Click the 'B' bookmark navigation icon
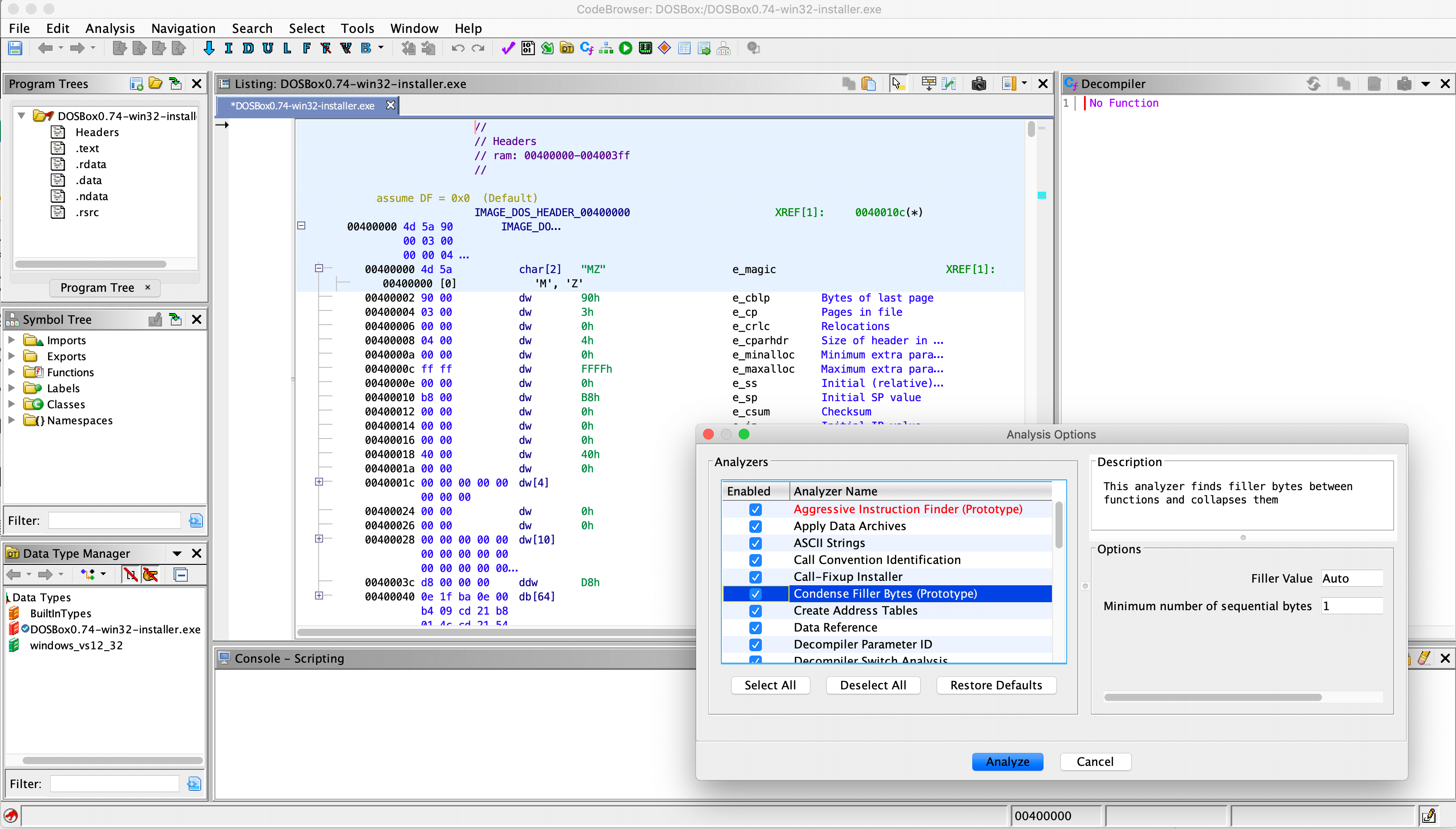The image size is (1456, 829). pyautogui.click(x=366, y=48)
